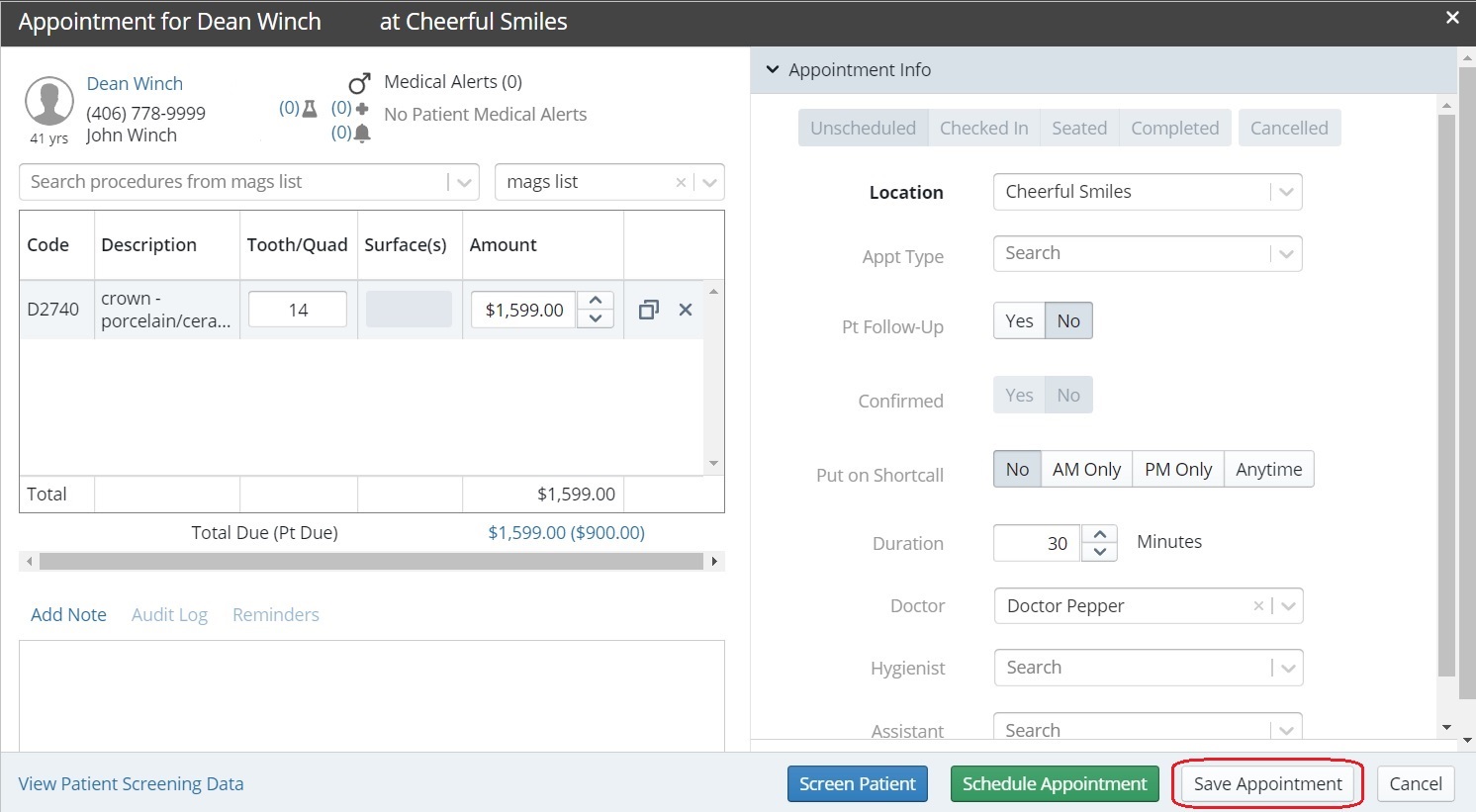Viewport: 1476px width, 812px height.
Task: Expand the Appt Type dropdown
Action: tap(1286, 253)
